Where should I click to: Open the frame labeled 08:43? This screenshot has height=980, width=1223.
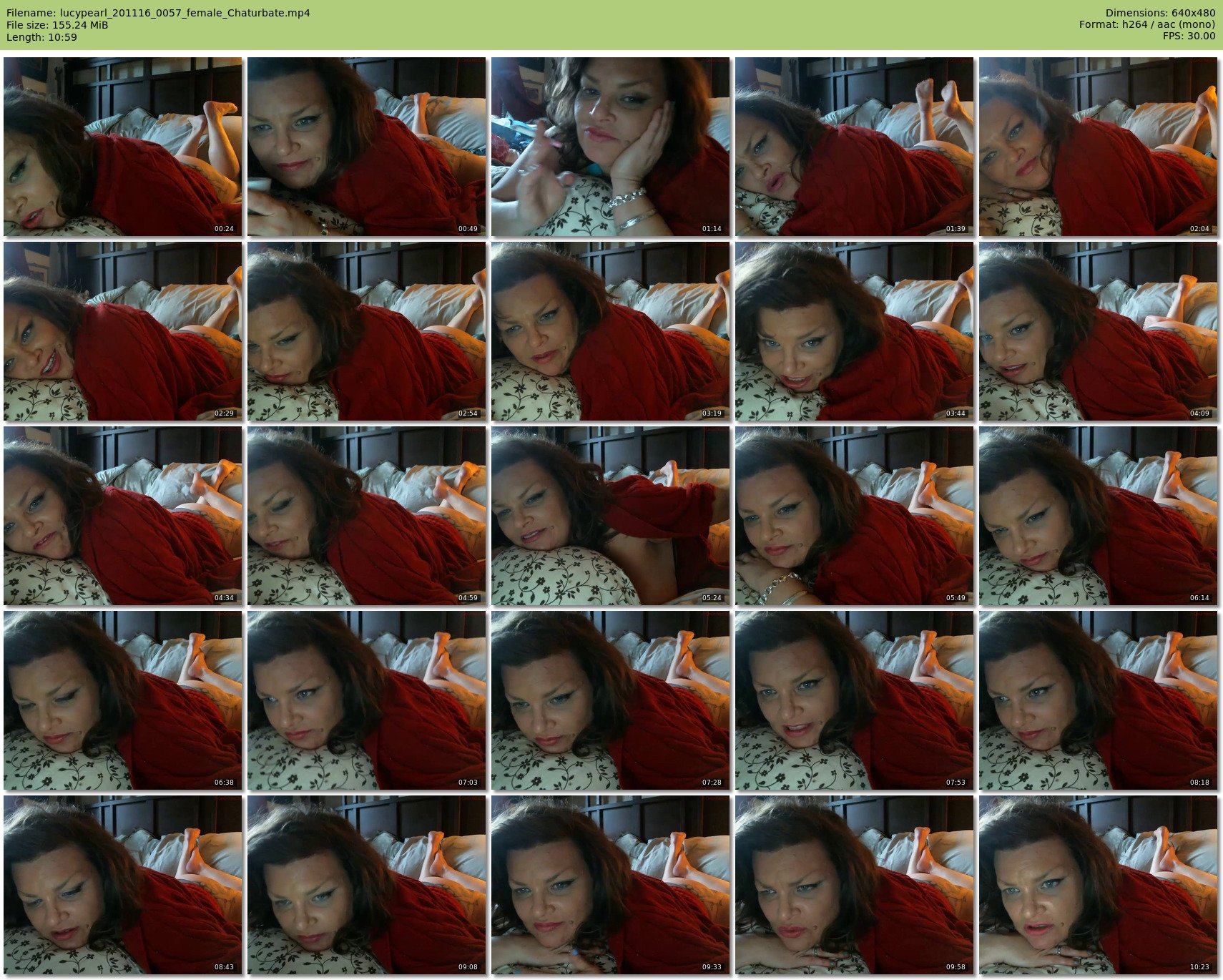122,885
